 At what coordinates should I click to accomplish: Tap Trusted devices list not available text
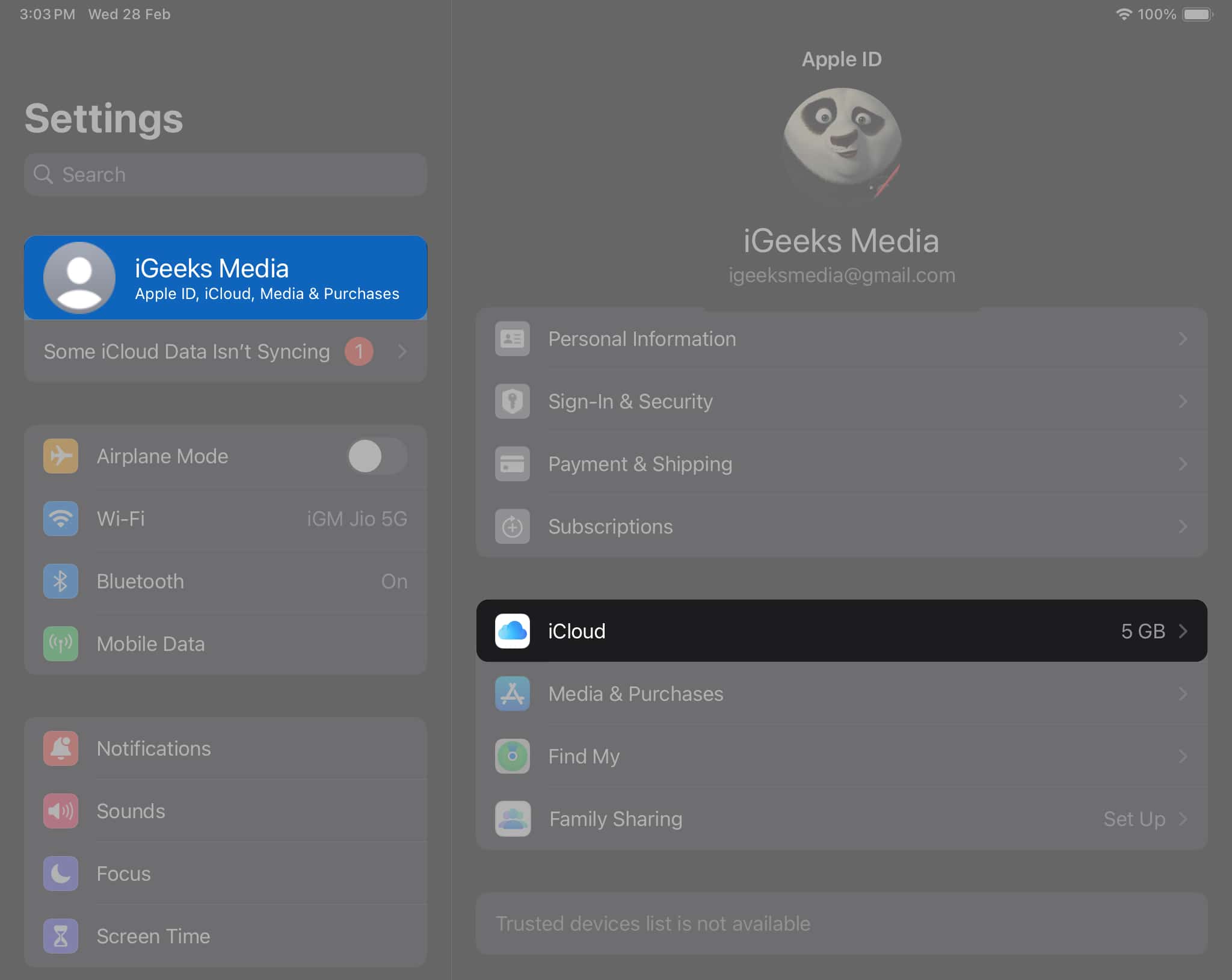coord(653,923)
